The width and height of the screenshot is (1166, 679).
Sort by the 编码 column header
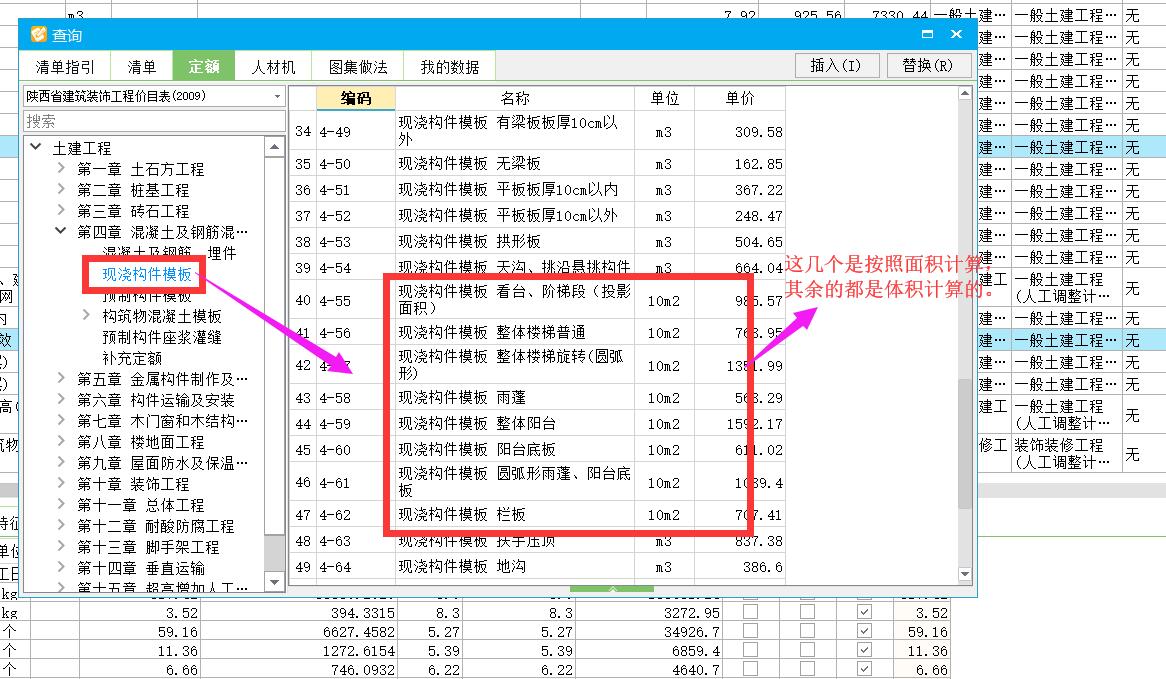pos(355,98)
